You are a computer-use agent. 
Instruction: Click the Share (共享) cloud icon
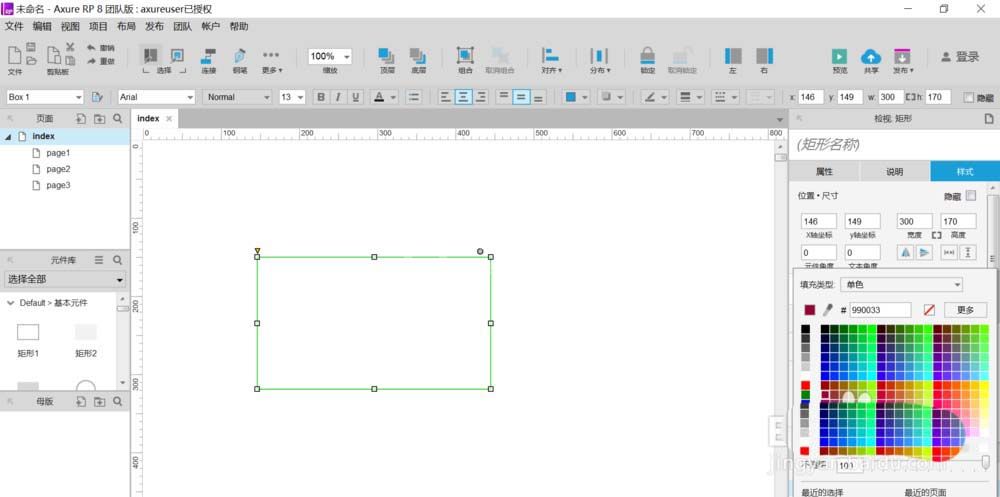871,56
